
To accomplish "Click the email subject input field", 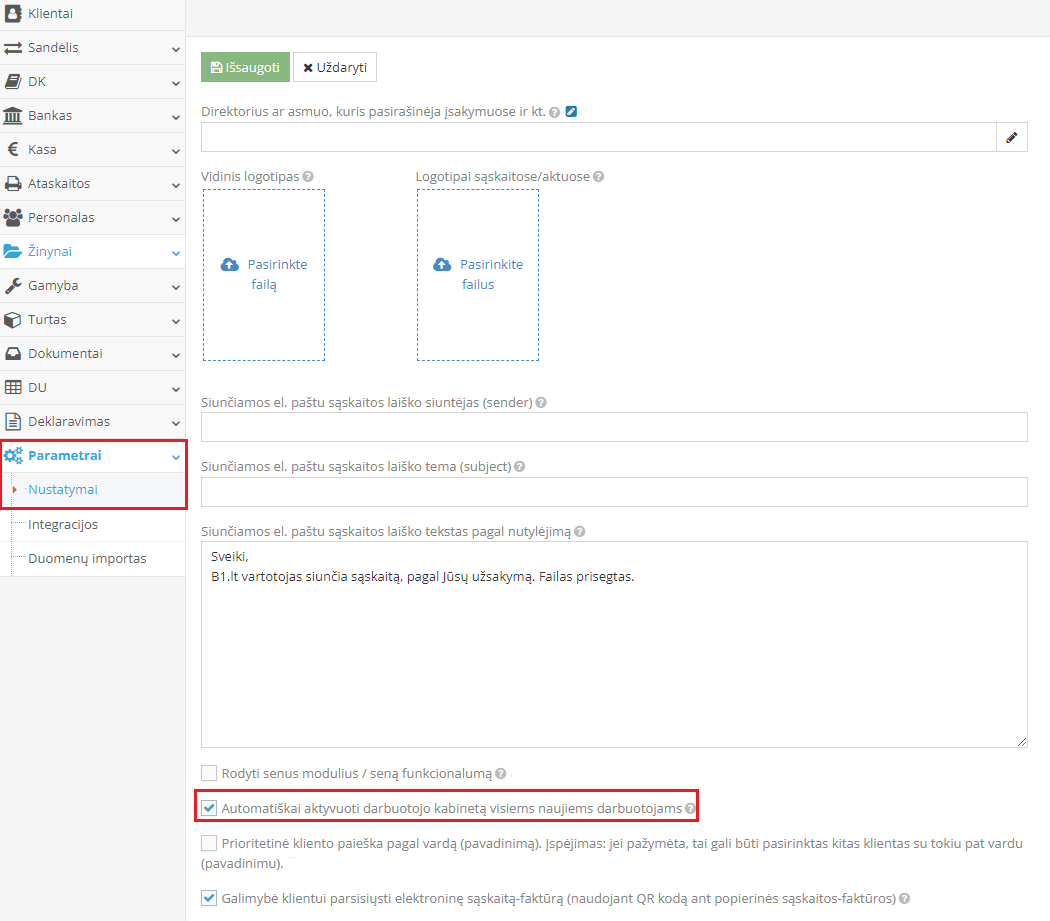I will [x=614, y=492].
